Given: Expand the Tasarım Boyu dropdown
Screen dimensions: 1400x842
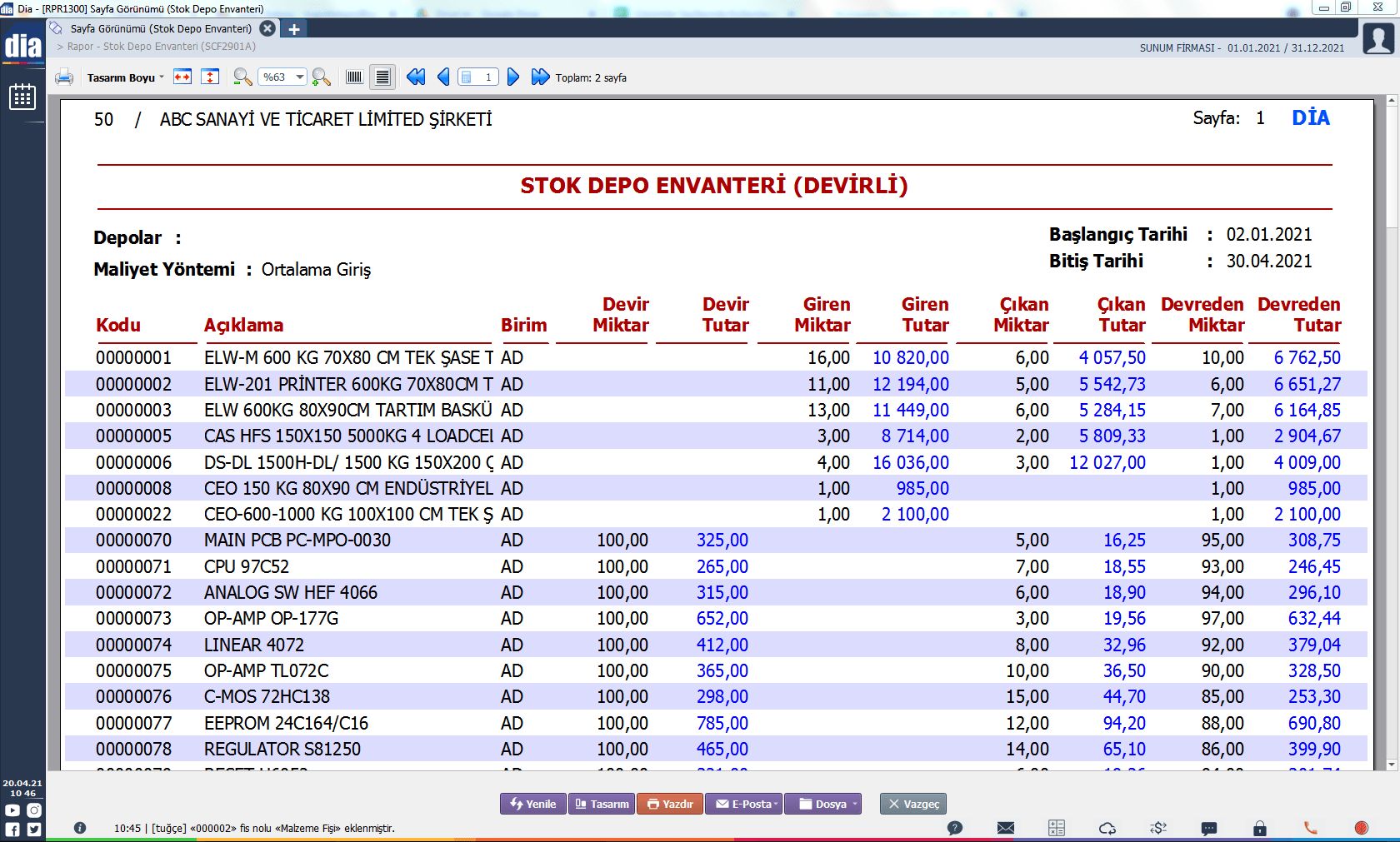Looking at the screenshot, I should [125, 77].
